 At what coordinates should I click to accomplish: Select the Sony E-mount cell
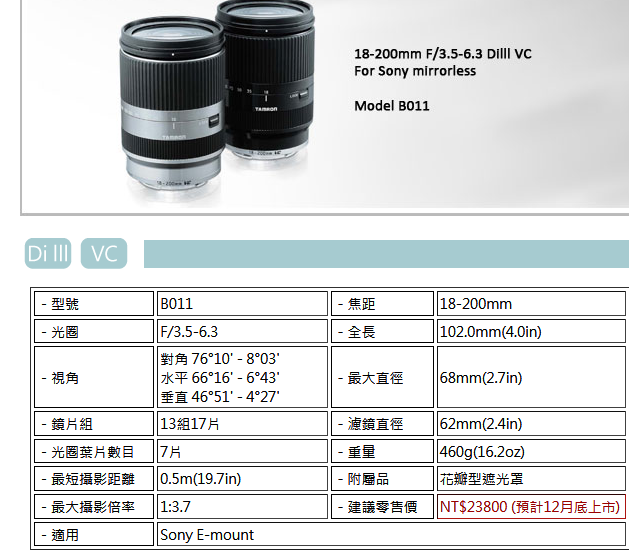tap(391, 534)
